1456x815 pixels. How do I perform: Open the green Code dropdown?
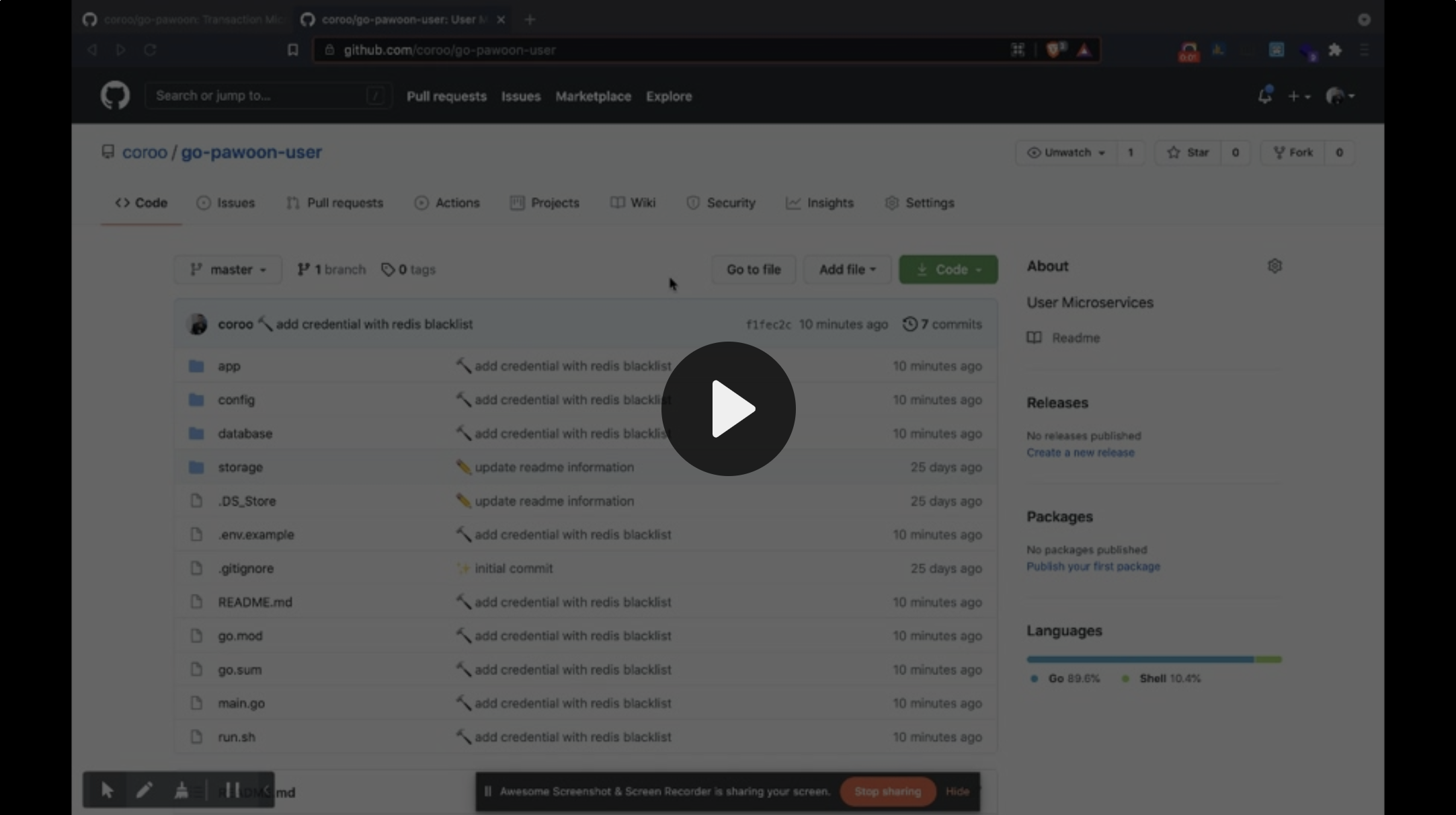point(948,270)
